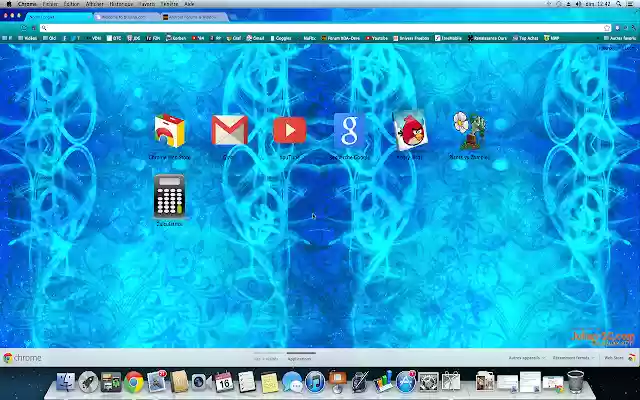This screenshot has width=640, height=400.
Task: Open Keynote in the dock
Action: (338, 382)
